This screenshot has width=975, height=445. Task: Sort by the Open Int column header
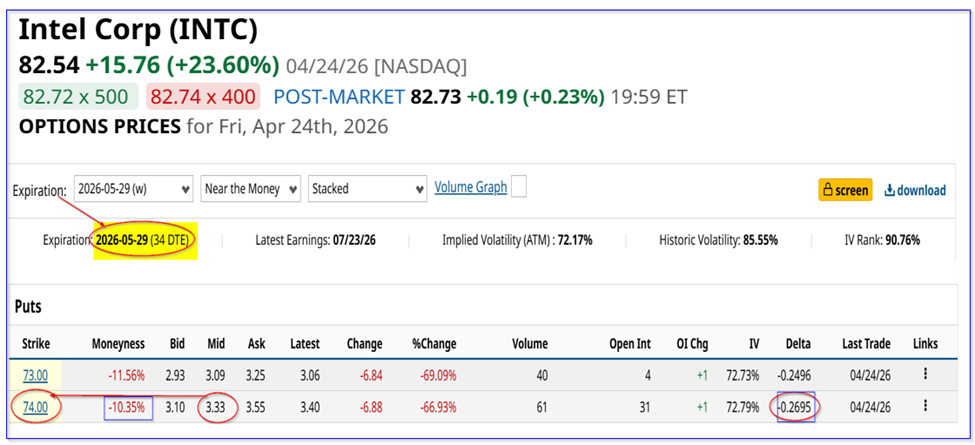point(631,343)
